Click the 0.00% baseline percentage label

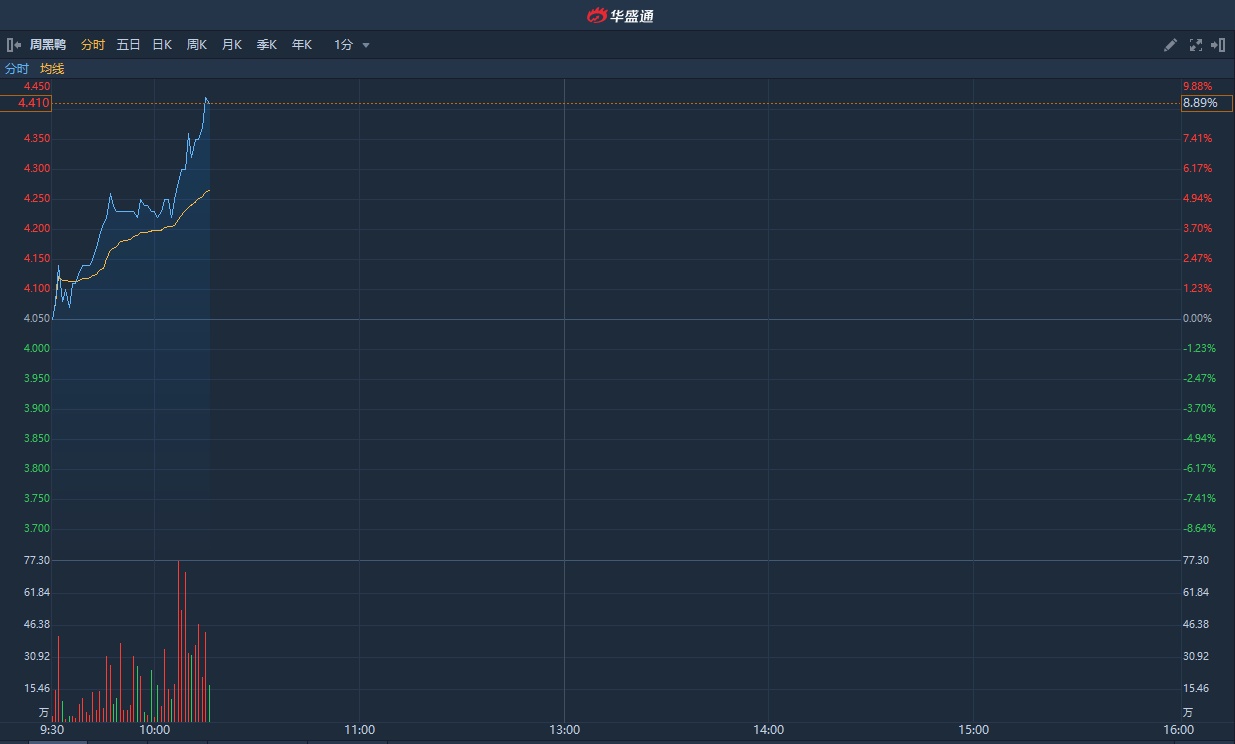point(1197,318)
